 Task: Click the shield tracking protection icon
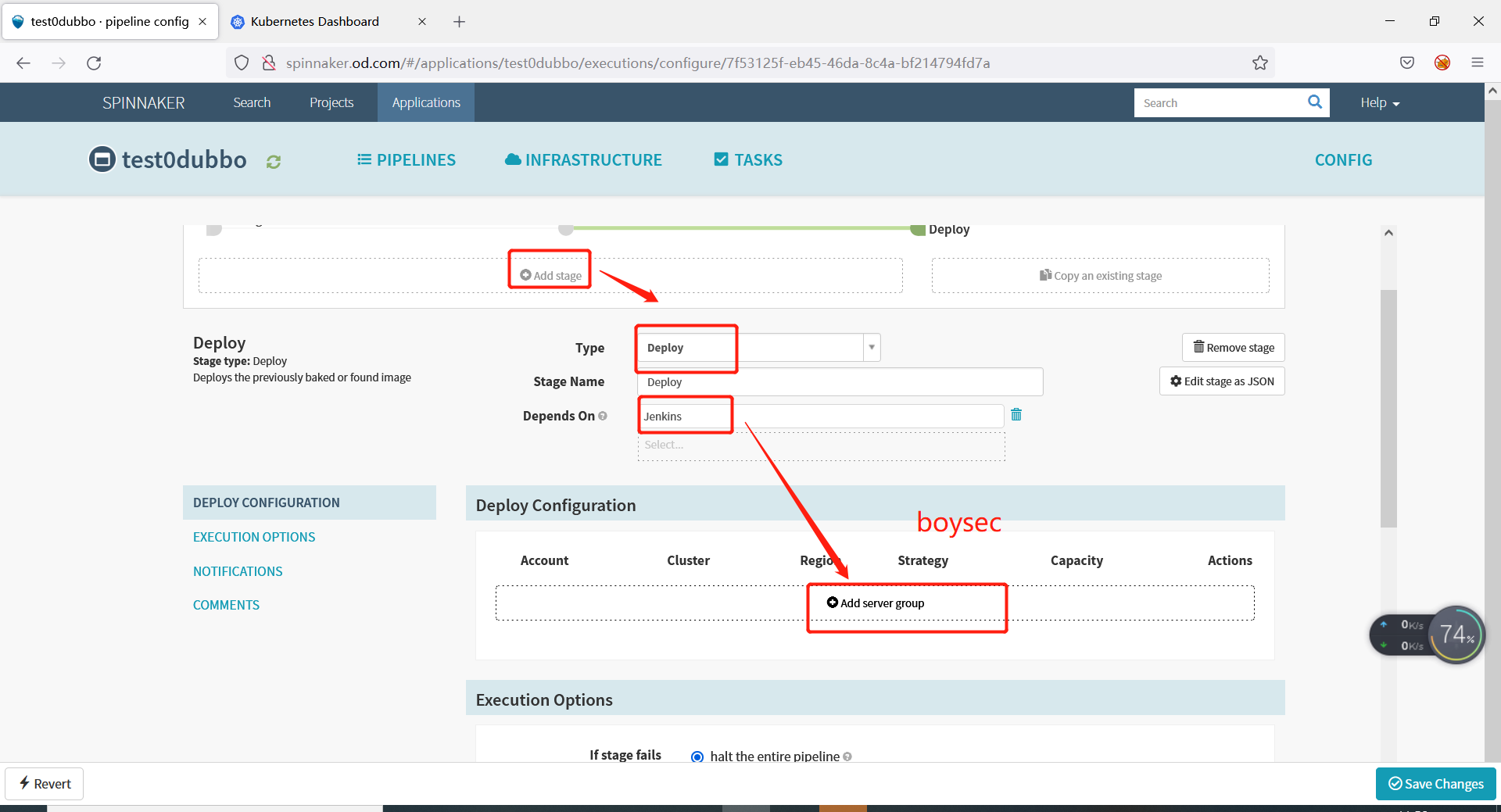(242, 63)
